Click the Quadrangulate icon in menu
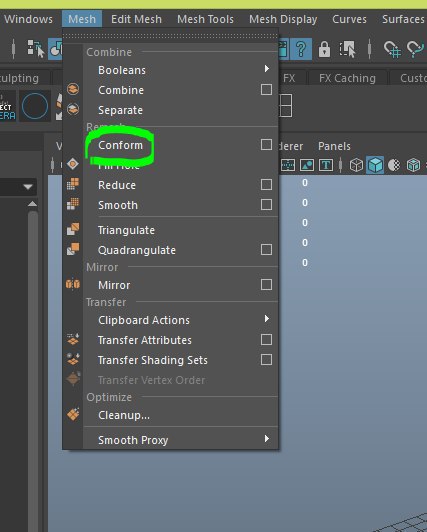 (73, 249)
